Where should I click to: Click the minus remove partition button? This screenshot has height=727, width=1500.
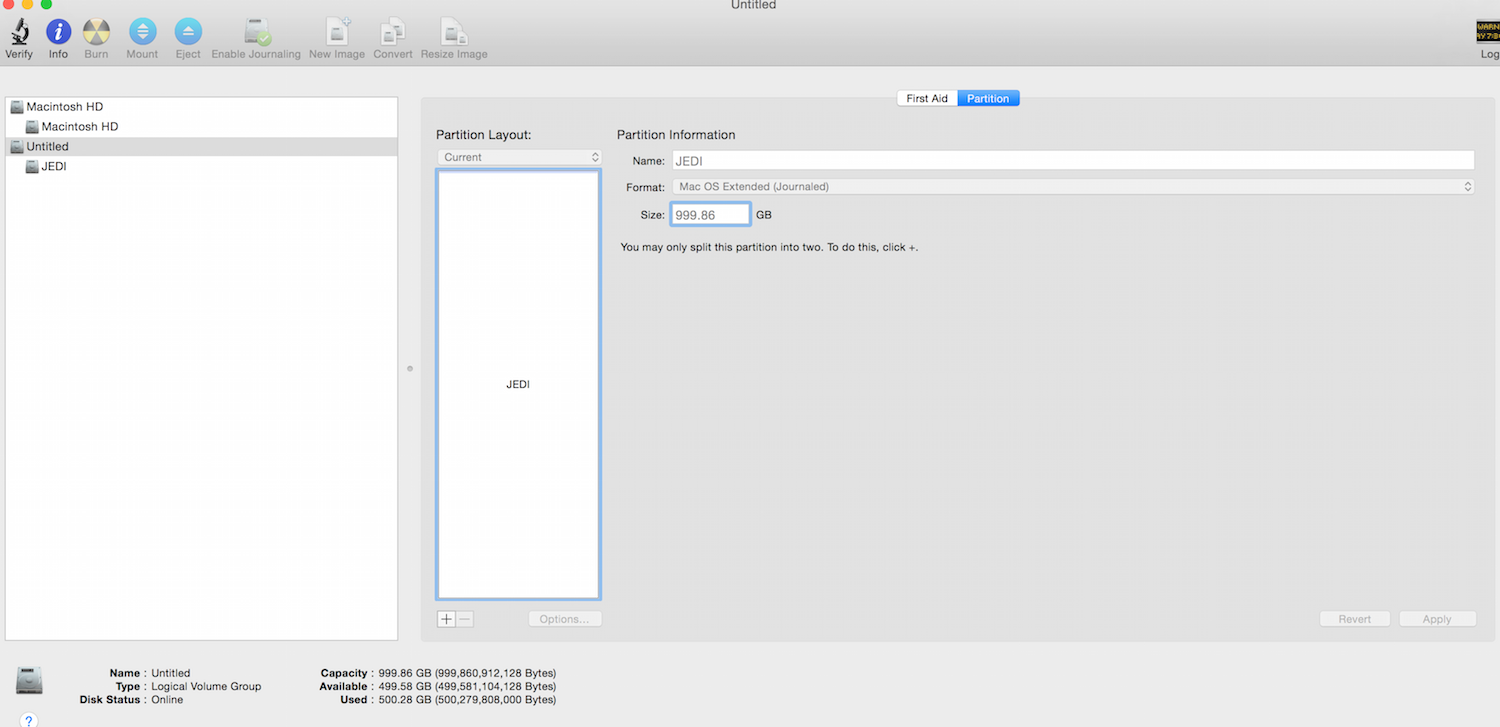click(x=465, y=619)
